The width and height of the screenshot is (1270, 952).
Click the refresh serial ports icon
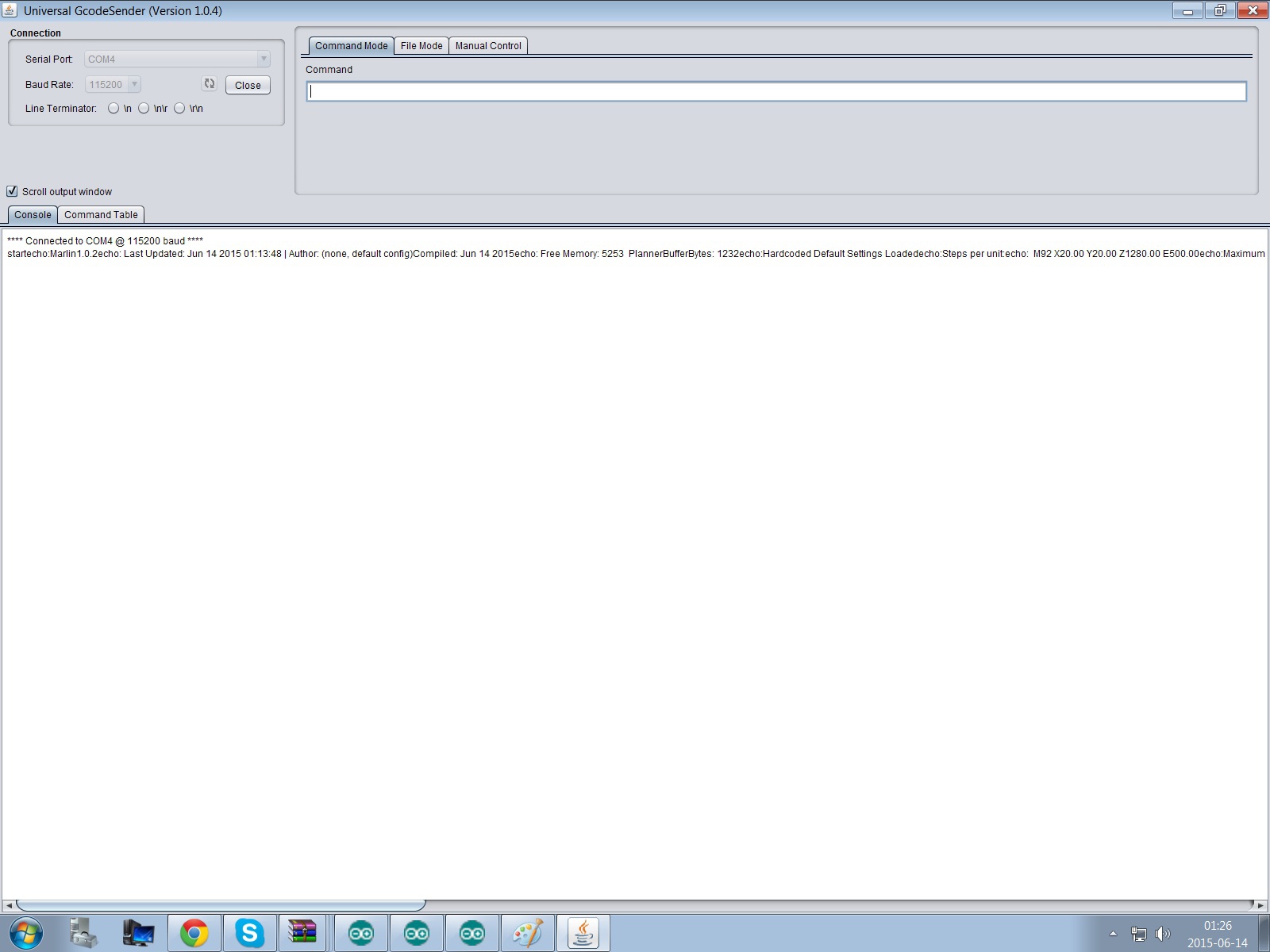(210, 83)
